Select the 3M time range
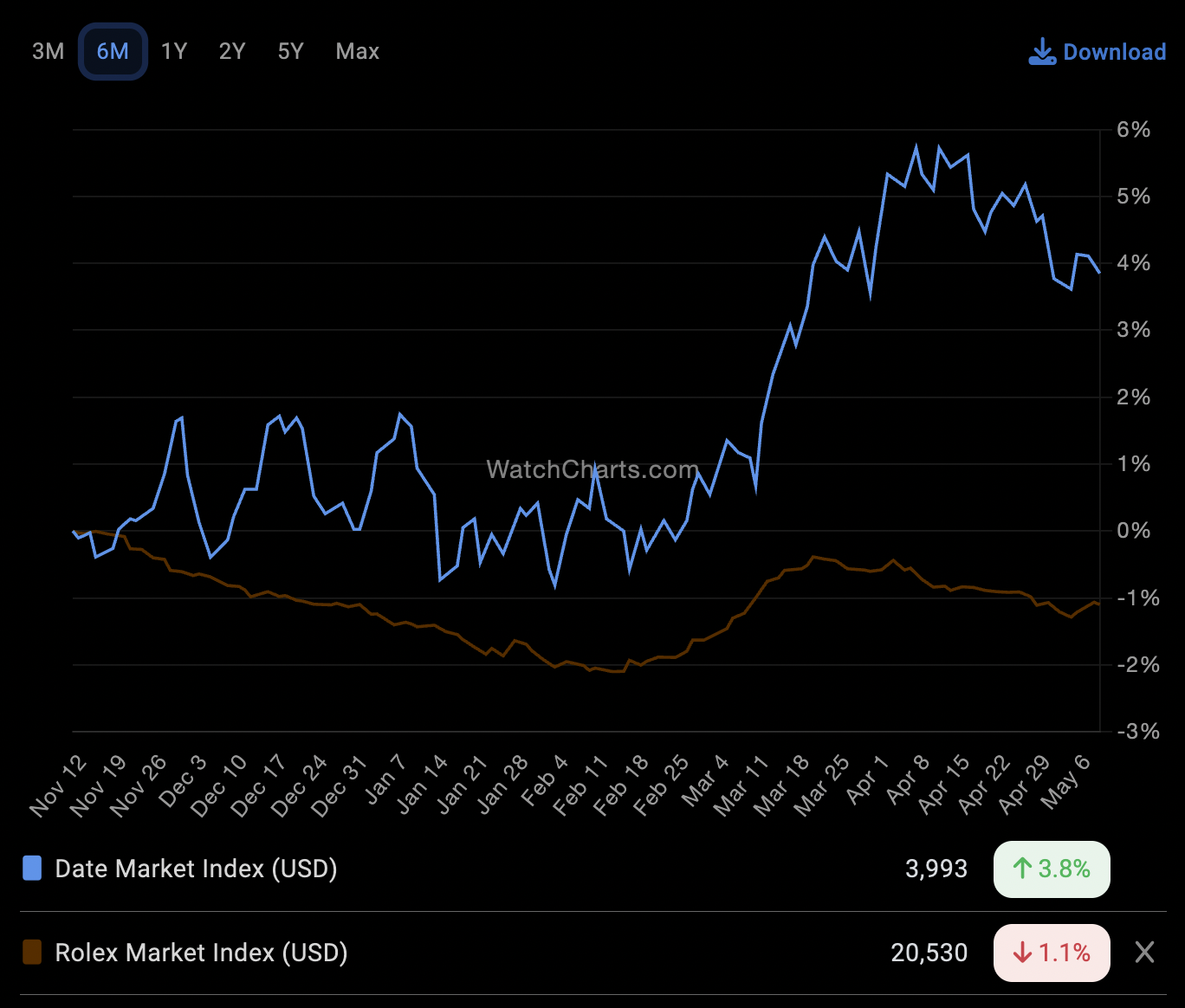Image resolution: width=1185 pixels, height=1008 pixels. tap(48, 51)
